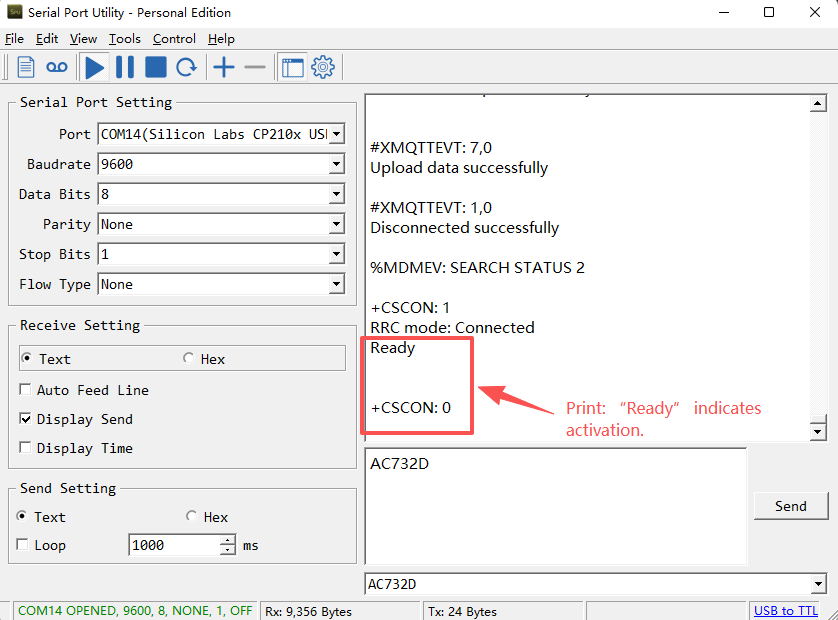838x620 pixels.
Task: Click the '#XMQTTEVT: 7,0' log line
Action: pyautogui.click(x=431, y=148)
